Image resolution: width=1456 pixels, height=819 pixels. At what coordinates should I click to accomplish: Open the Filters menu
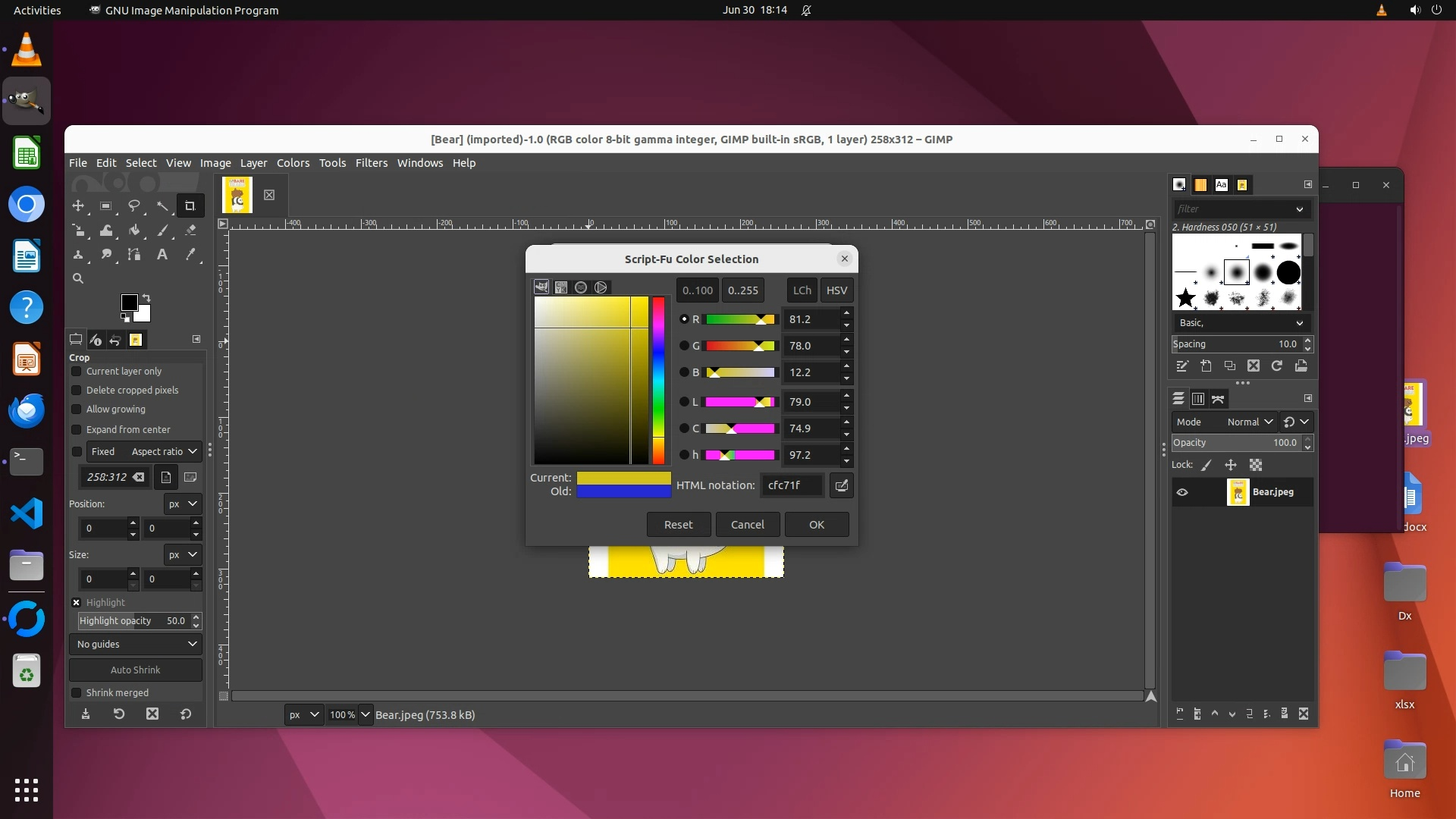coord(371,163)
